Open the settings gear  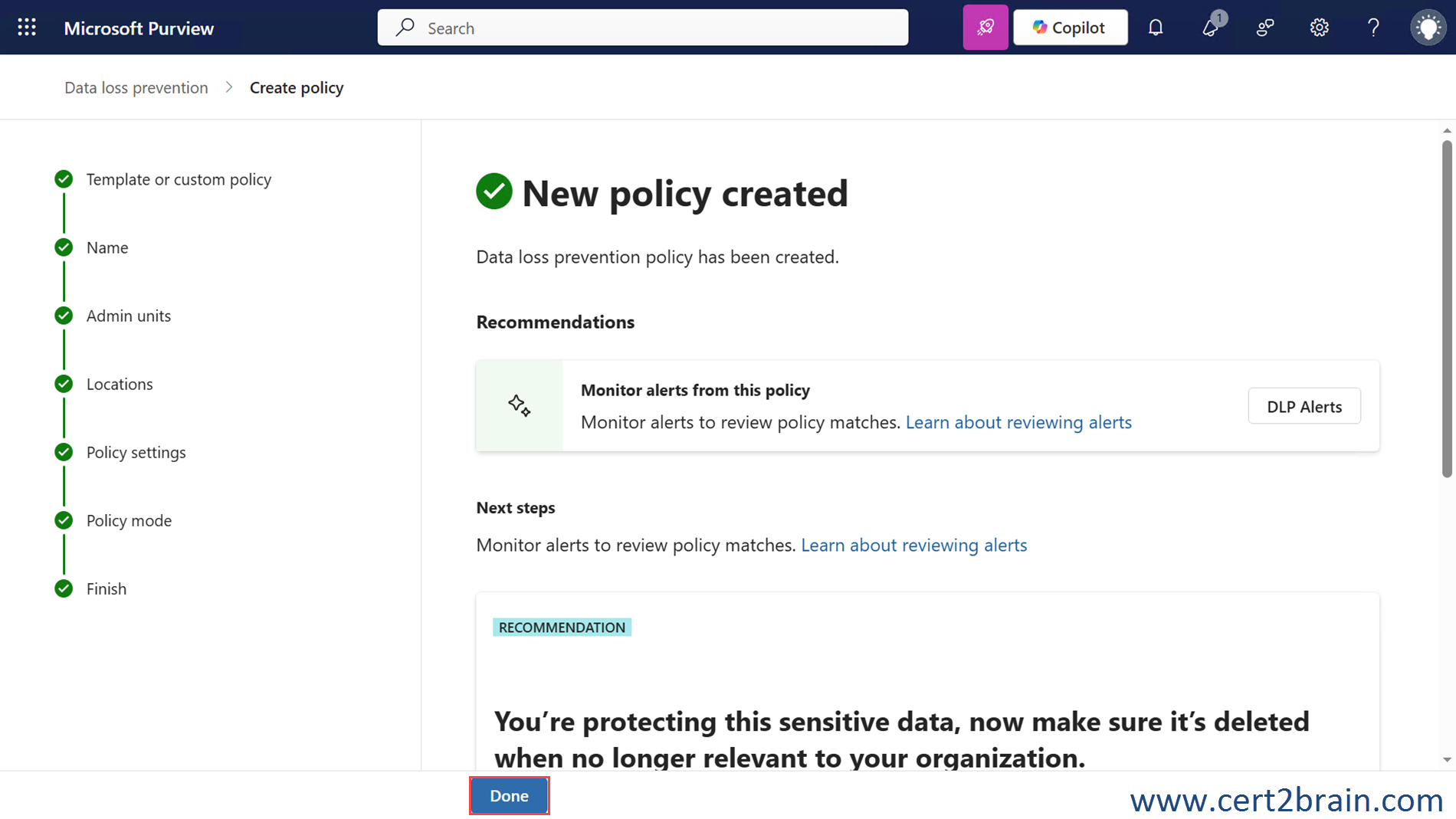[x=1319, y=28]
